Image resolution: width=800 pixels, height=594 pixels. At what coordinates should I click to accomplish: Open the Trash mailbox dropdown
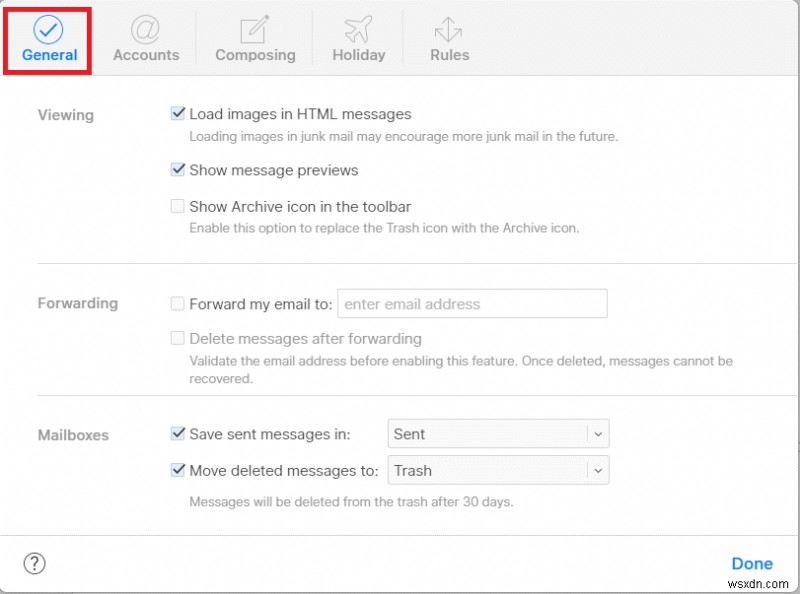(x=498, y=470)
